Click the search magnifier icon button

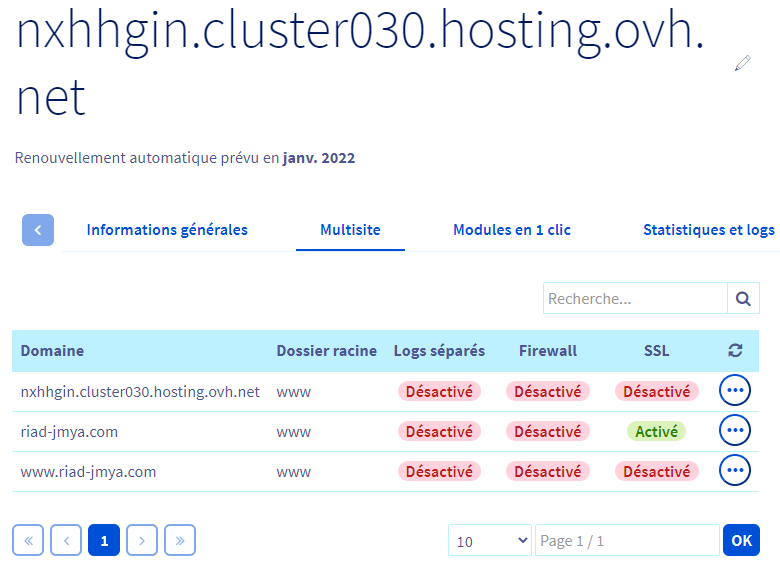coord(742,298)
